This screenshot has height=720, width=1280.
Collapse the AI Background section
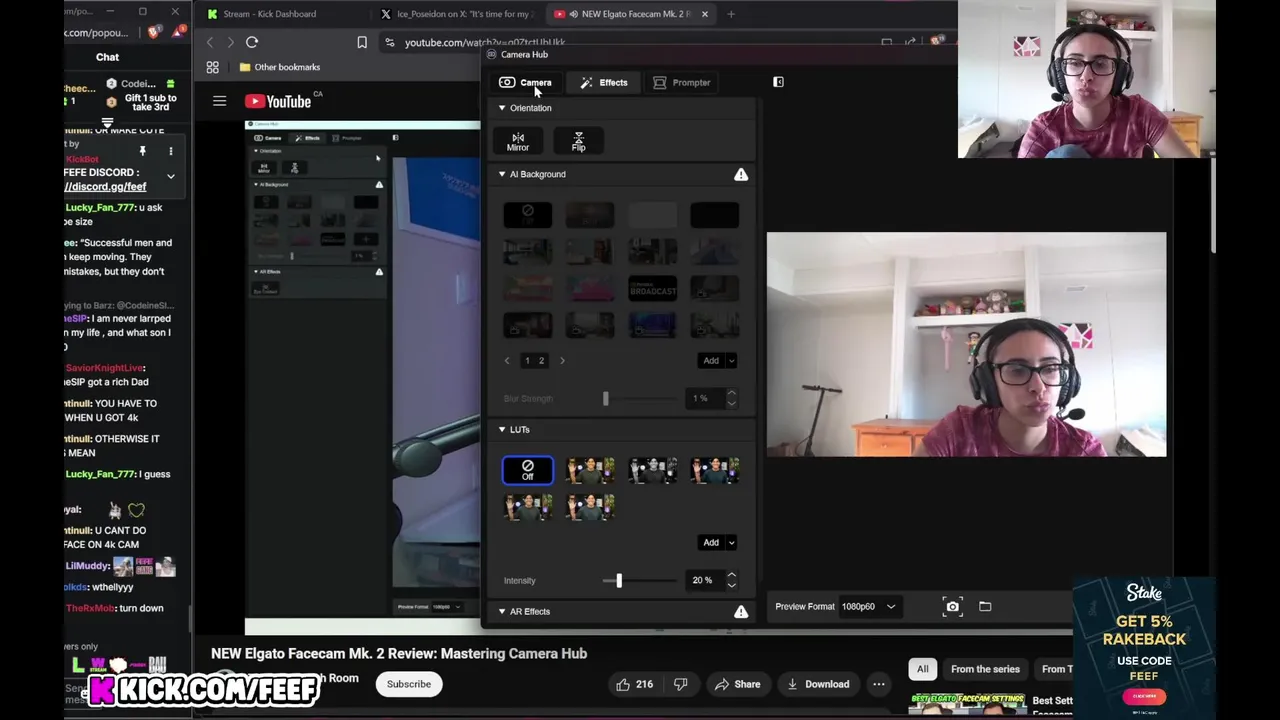[x=502, y=174]
